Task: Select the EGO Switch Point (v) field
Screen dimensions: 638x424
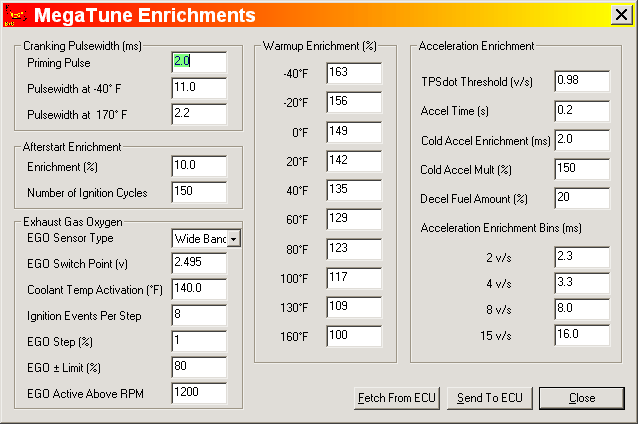Action: click(198, 263)
